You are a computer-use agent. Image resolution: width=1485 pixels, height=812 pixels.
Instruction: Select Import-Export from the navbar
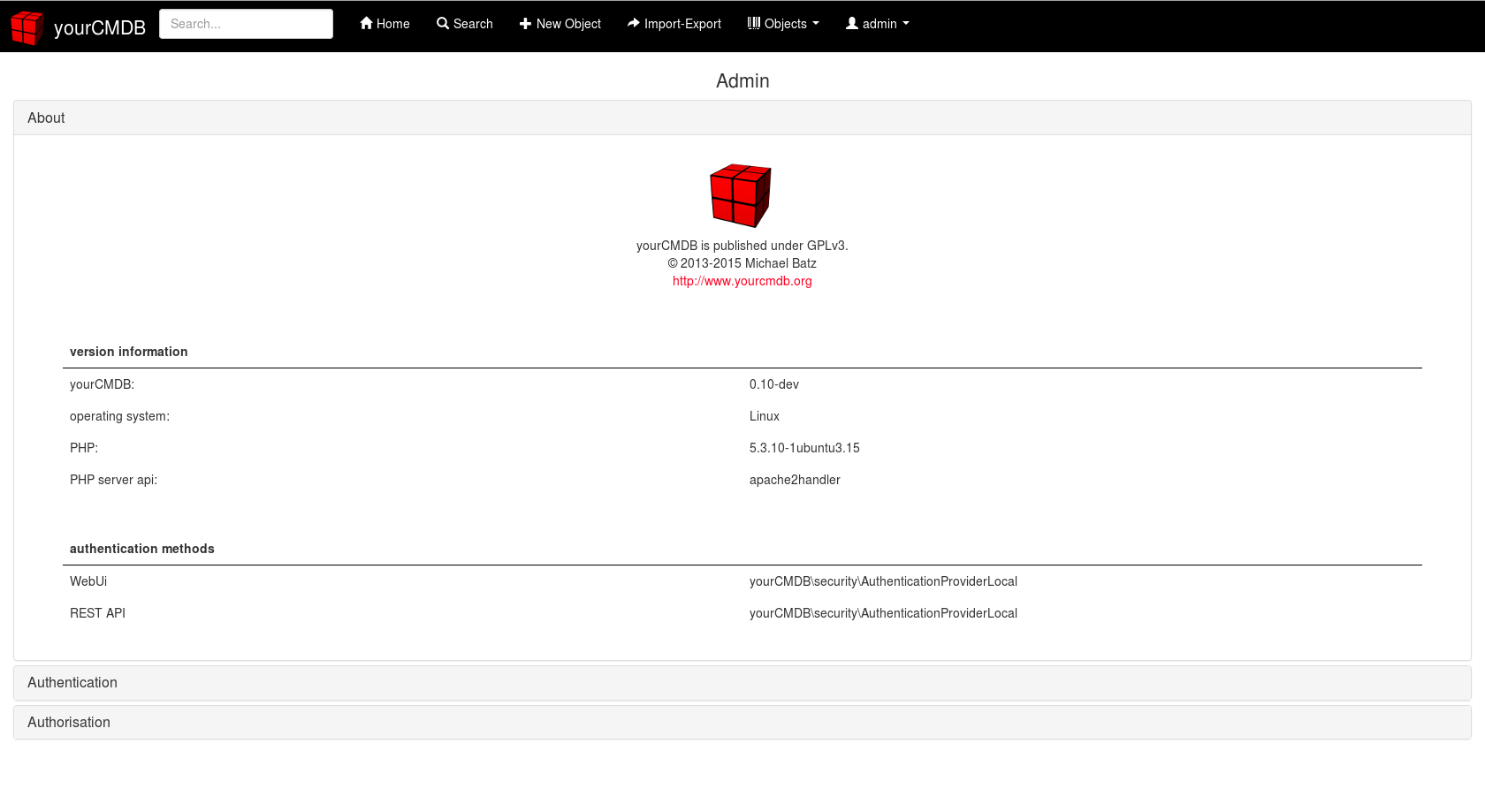(674, 23)
